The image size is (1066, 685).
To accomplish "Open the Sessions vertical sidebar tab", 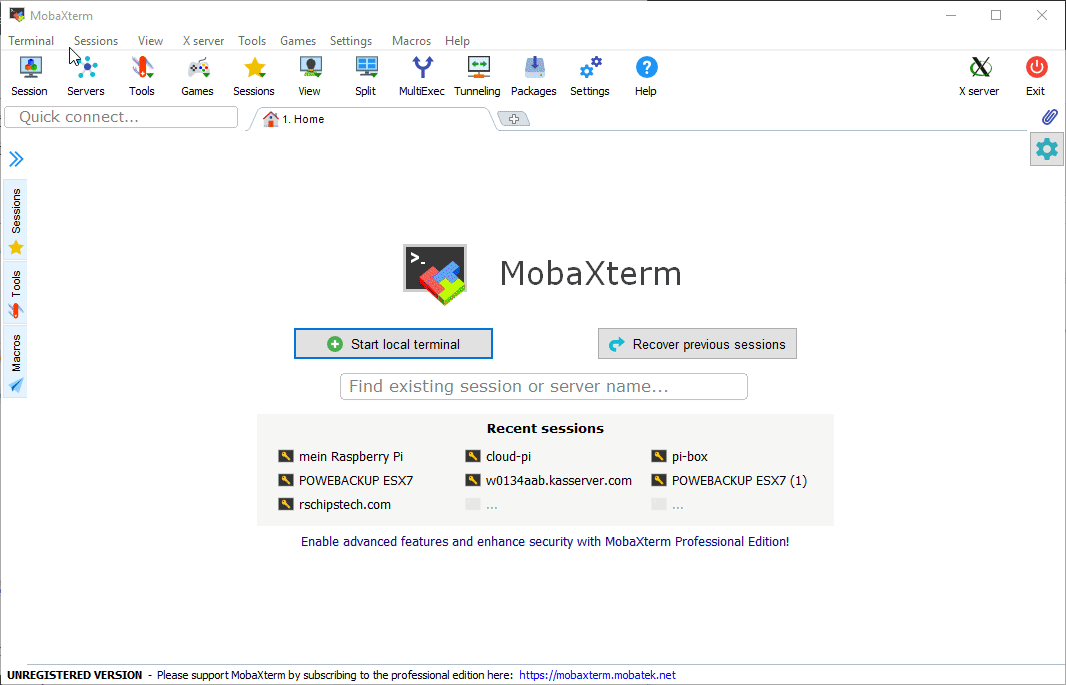I will point(16,220).
